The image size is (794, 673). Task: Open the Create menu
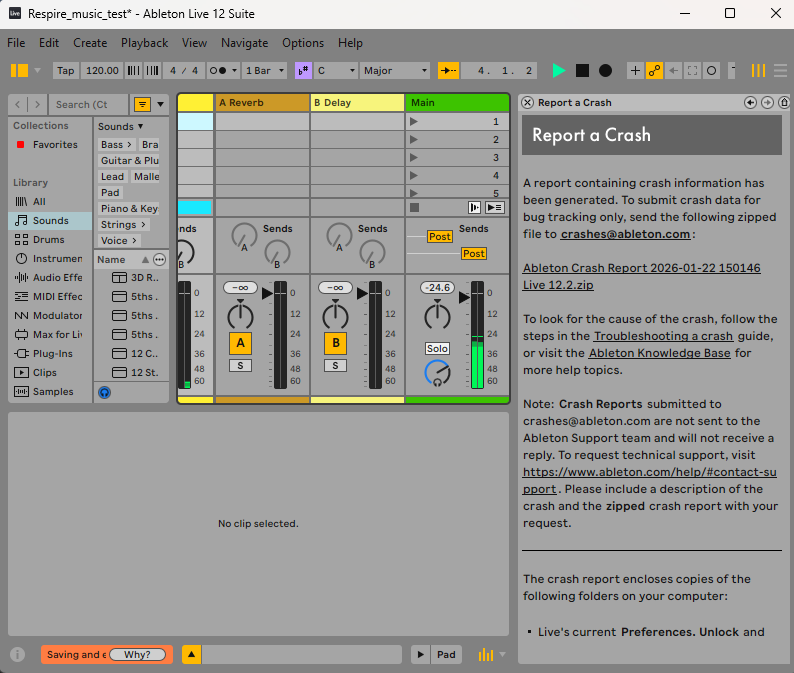pyautogui.click(x=90, y=43)
